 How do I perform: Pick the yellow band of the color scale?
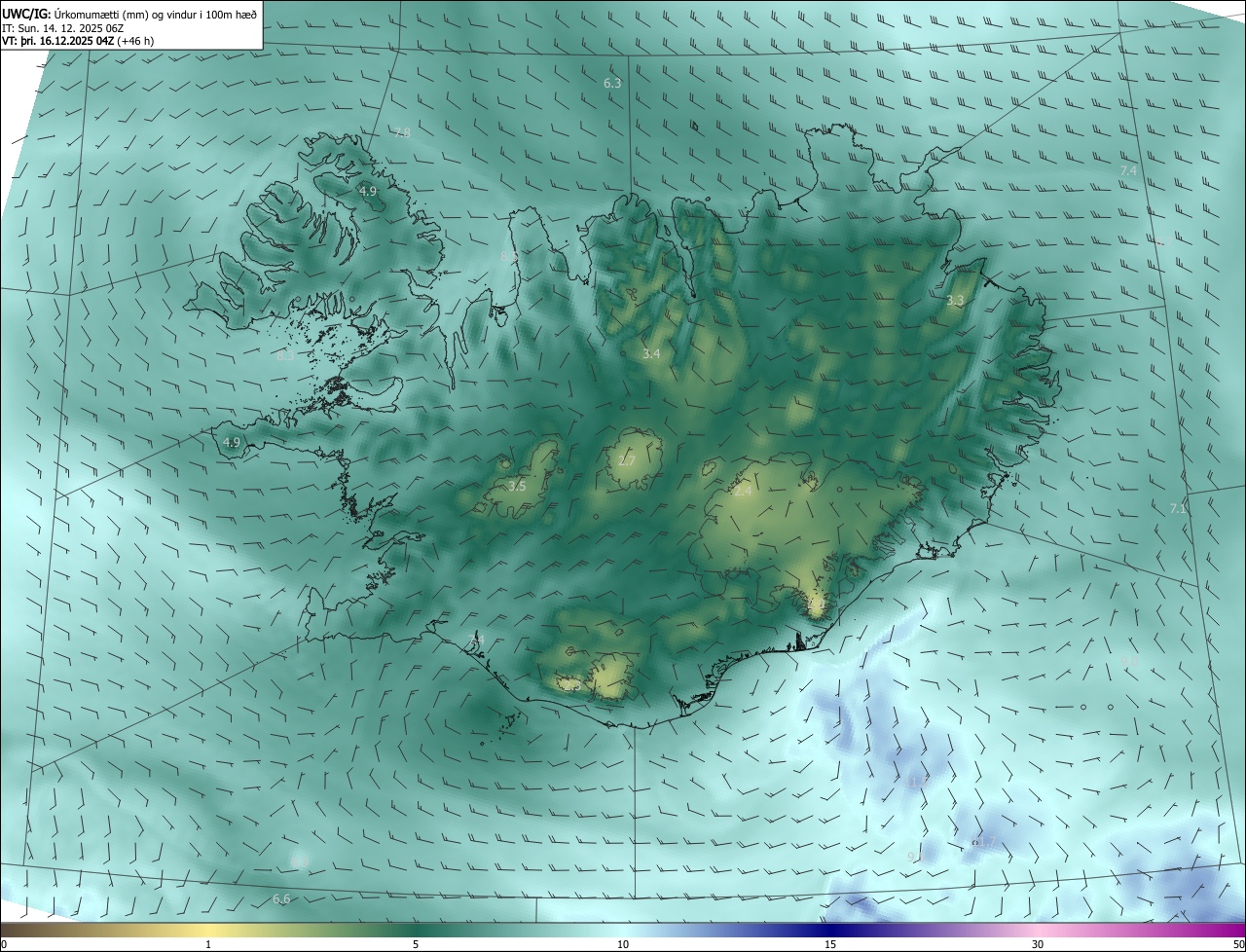208,930
